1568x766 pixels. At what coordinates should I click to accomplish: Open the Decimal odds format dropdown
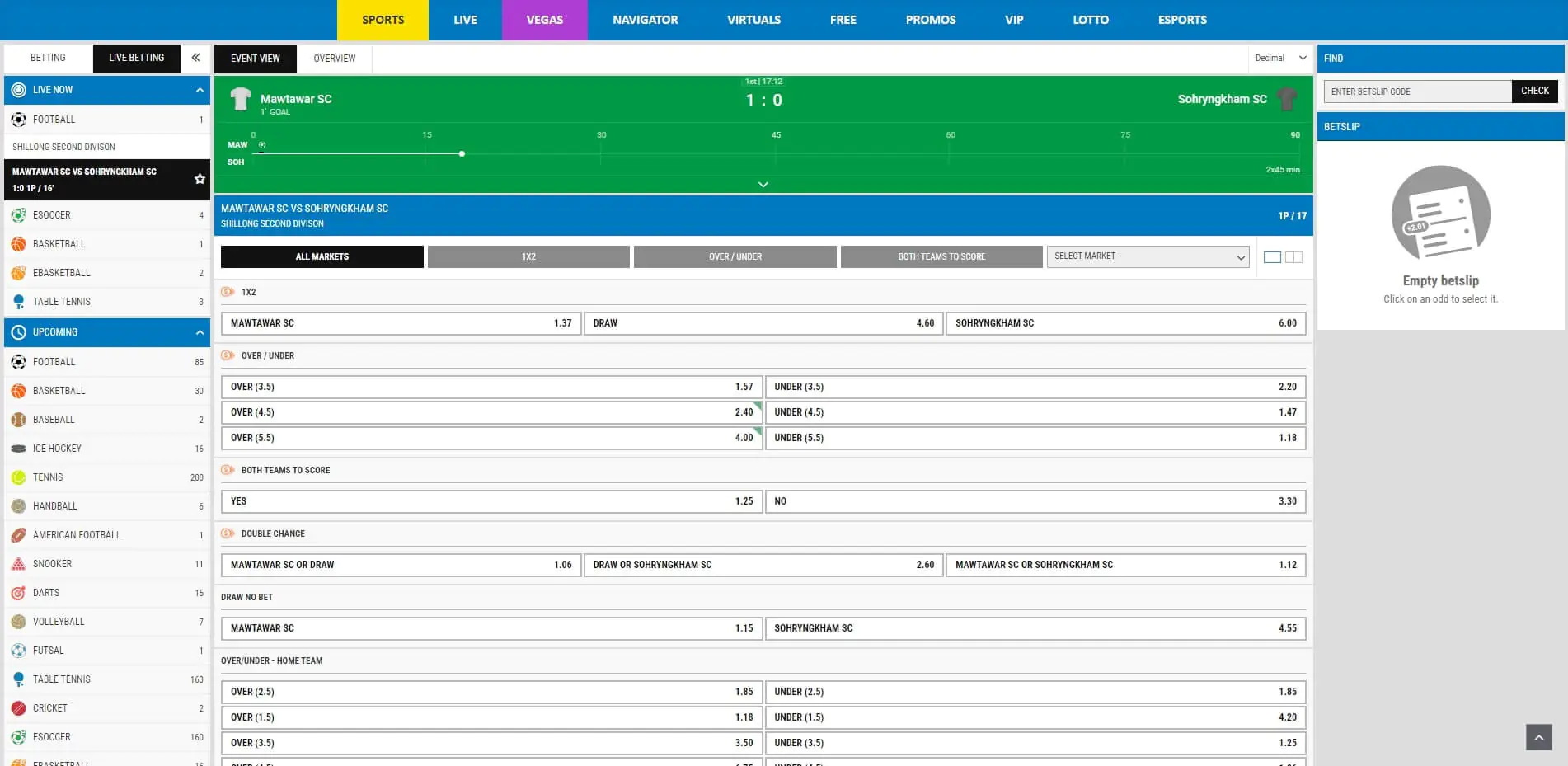(x=1277, y=58)
